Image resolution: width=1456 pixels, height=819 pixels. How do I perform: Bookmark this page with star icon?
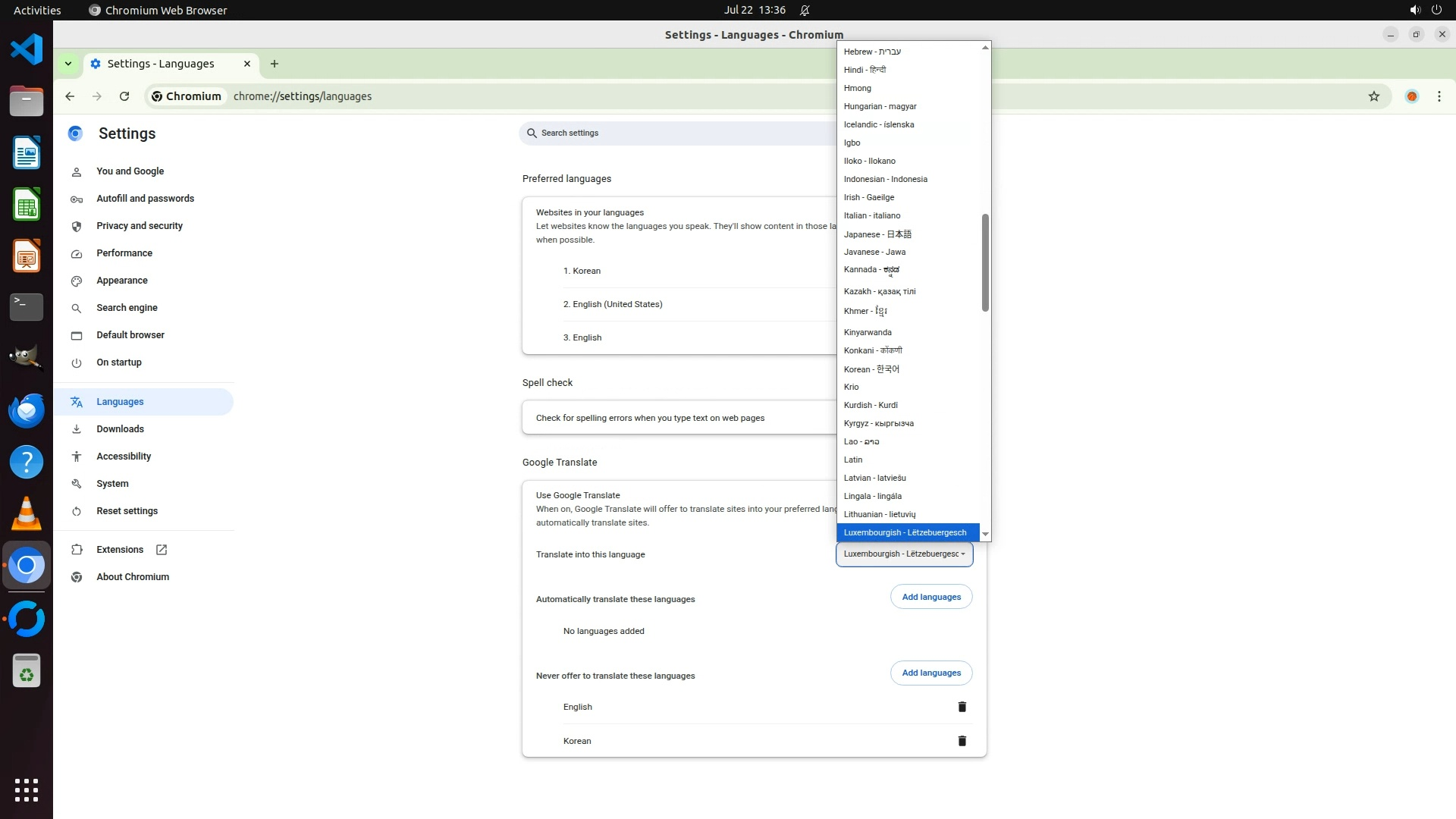1373,96
